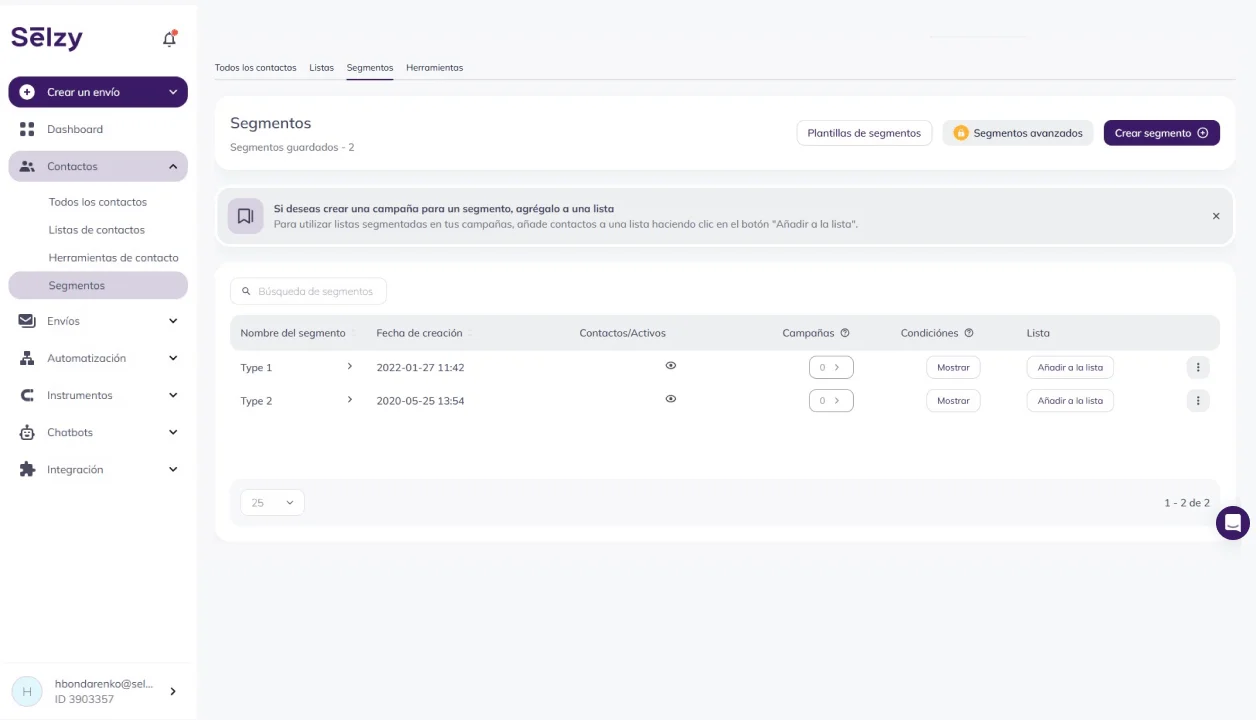The width and height of the screenshot is (1256, 720).
Task: Open the chat support widget
Action: coord(1232,523)
